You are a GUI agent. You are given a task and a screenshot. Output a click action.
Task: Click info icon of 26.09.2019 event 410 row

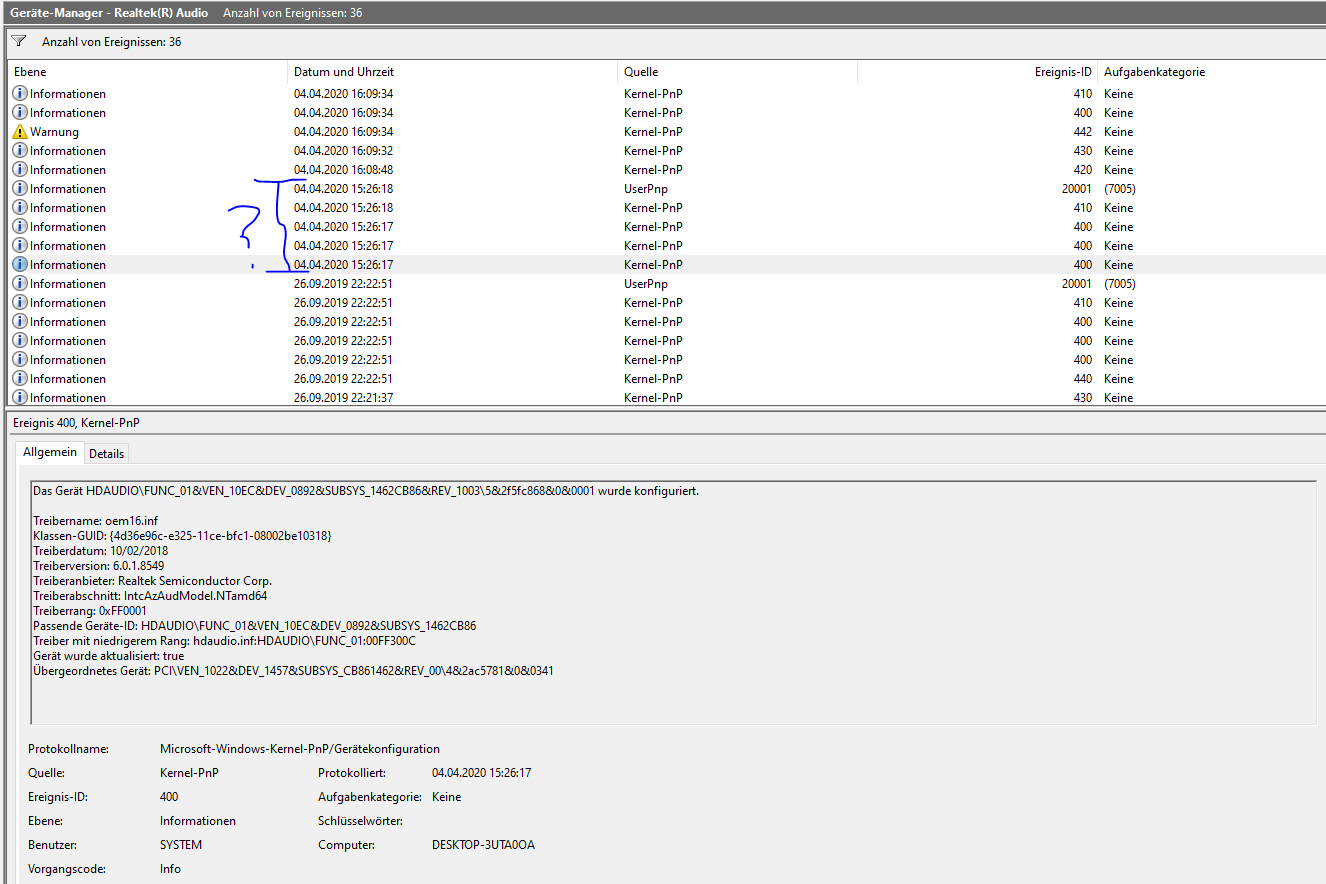click(x=20, y=303)
